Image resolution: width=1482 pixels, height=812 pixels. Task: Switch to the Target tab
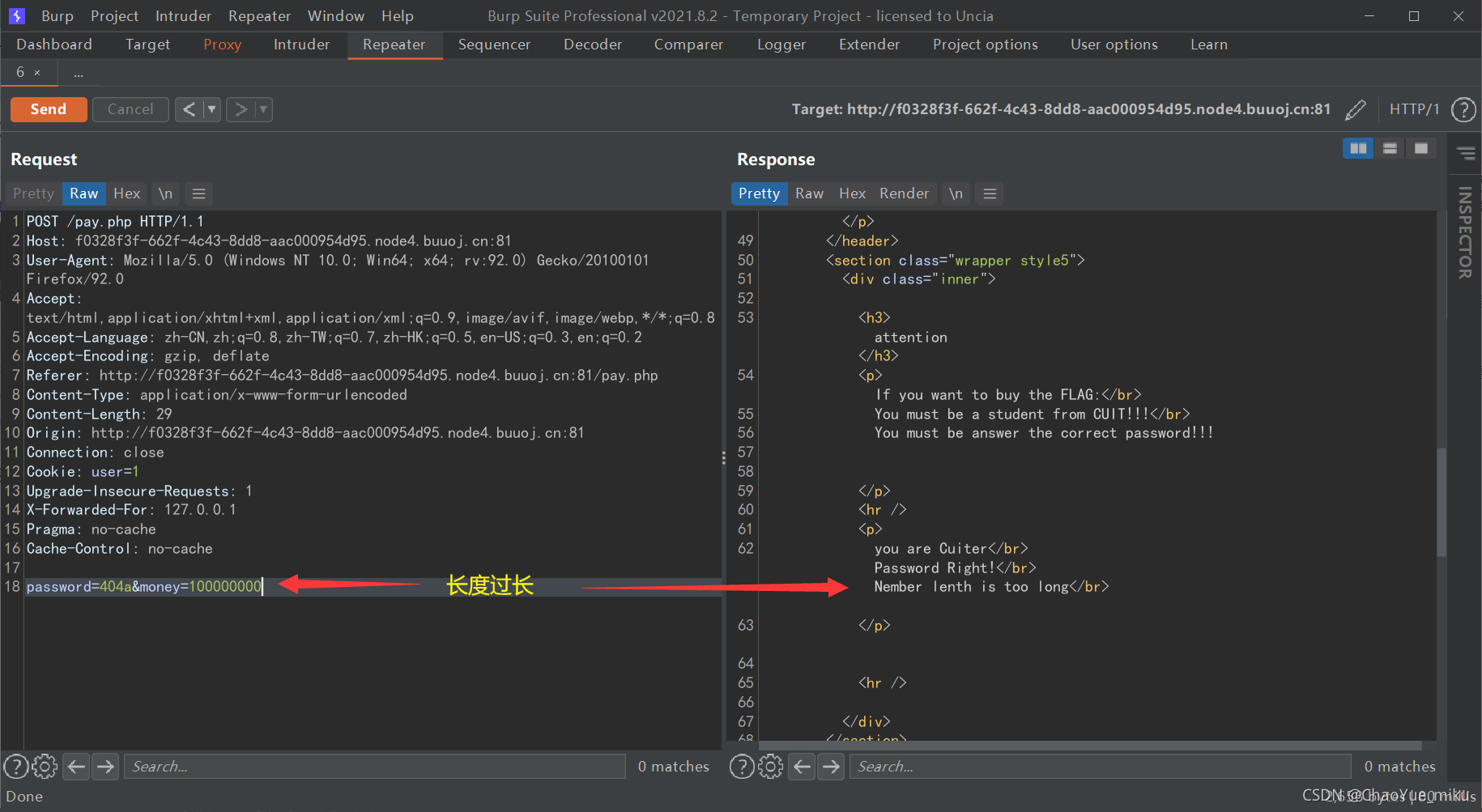[x=147, y=45]
